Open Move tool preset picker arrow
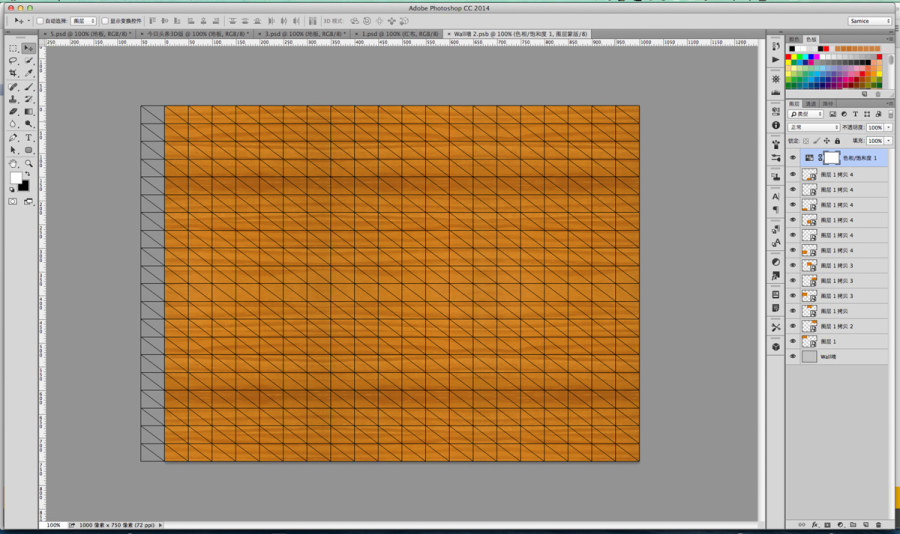 click(29, 21)
